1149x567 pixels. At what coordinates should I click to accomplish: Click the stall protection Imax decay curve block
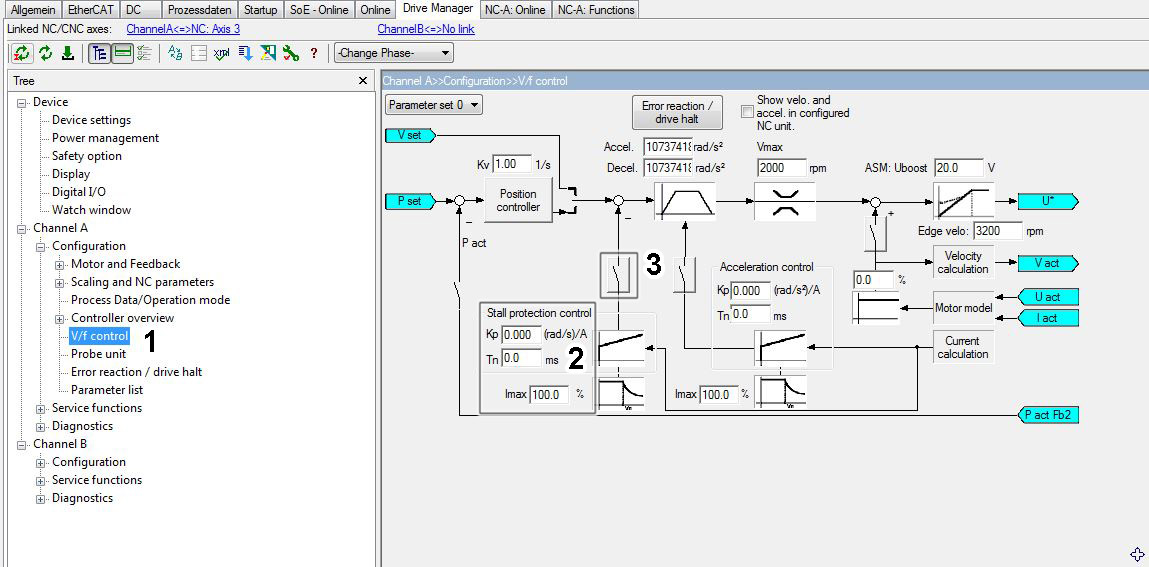(621, 393)
